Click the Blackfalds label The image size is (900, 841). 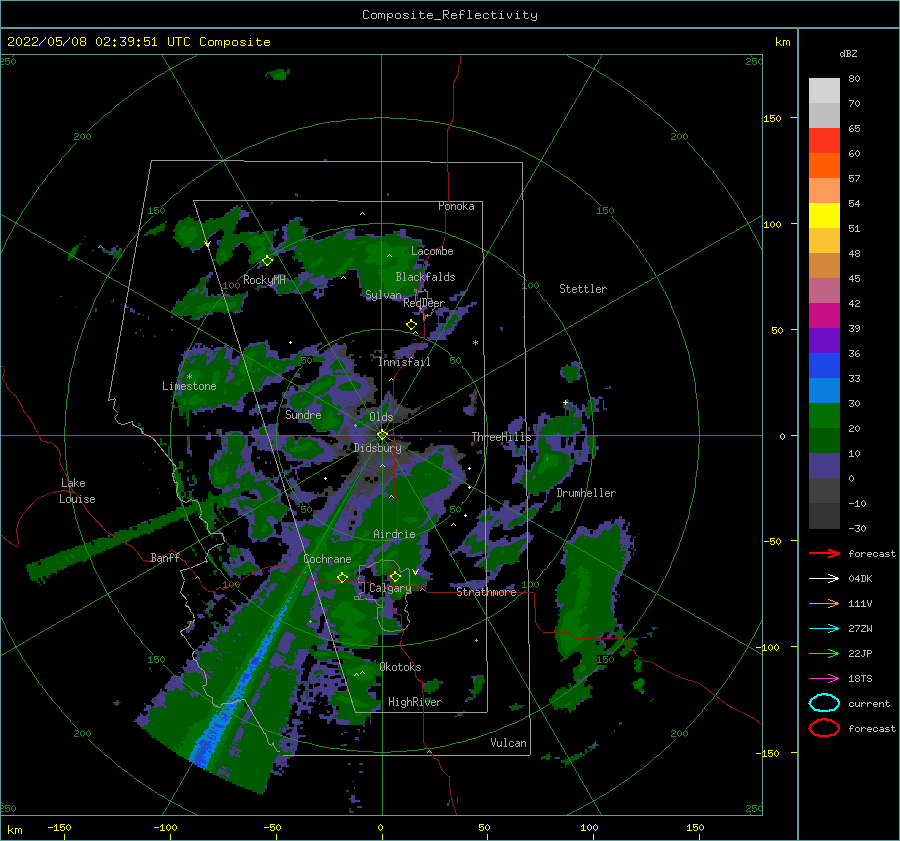pyautogui.click(x=425, y=277)
